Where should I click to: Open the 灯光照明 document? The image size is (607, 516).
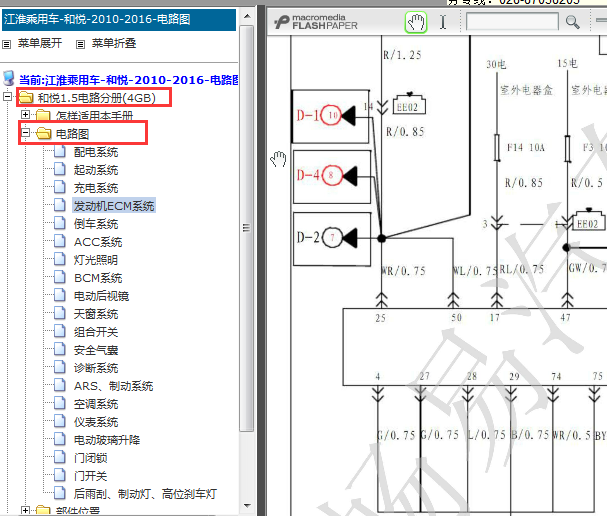click(x=96, y=260)
